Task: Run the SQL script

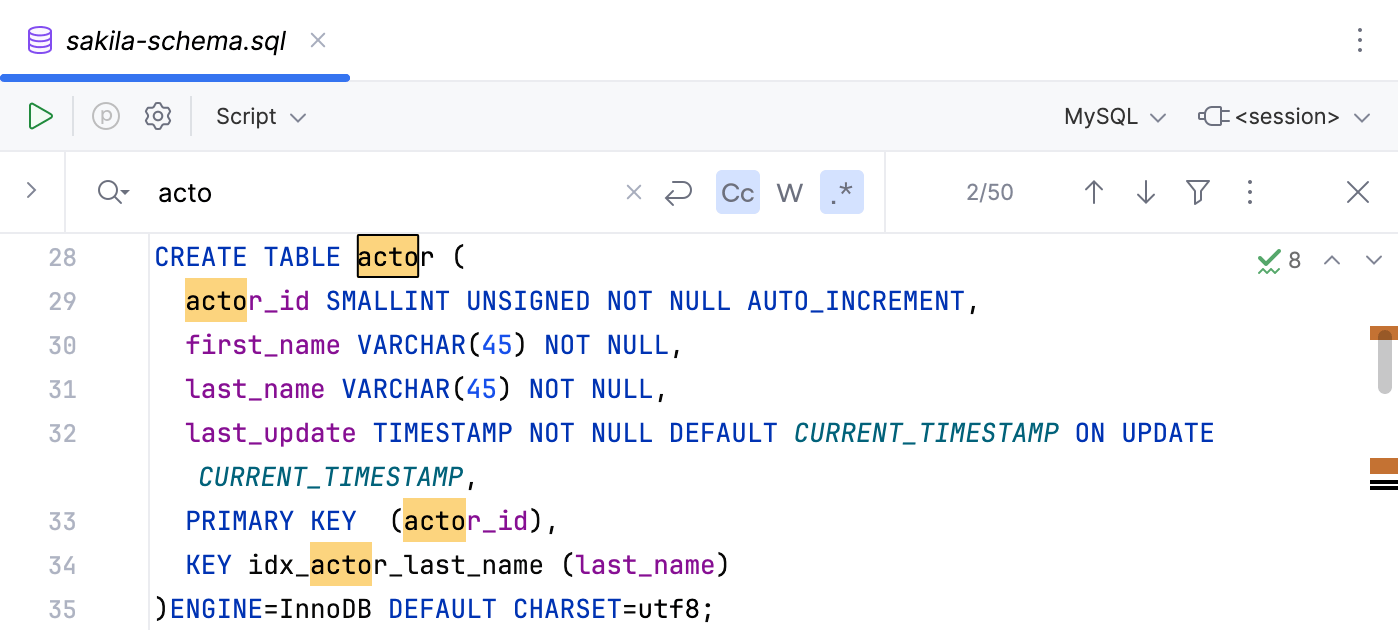Action: [41, 116]
